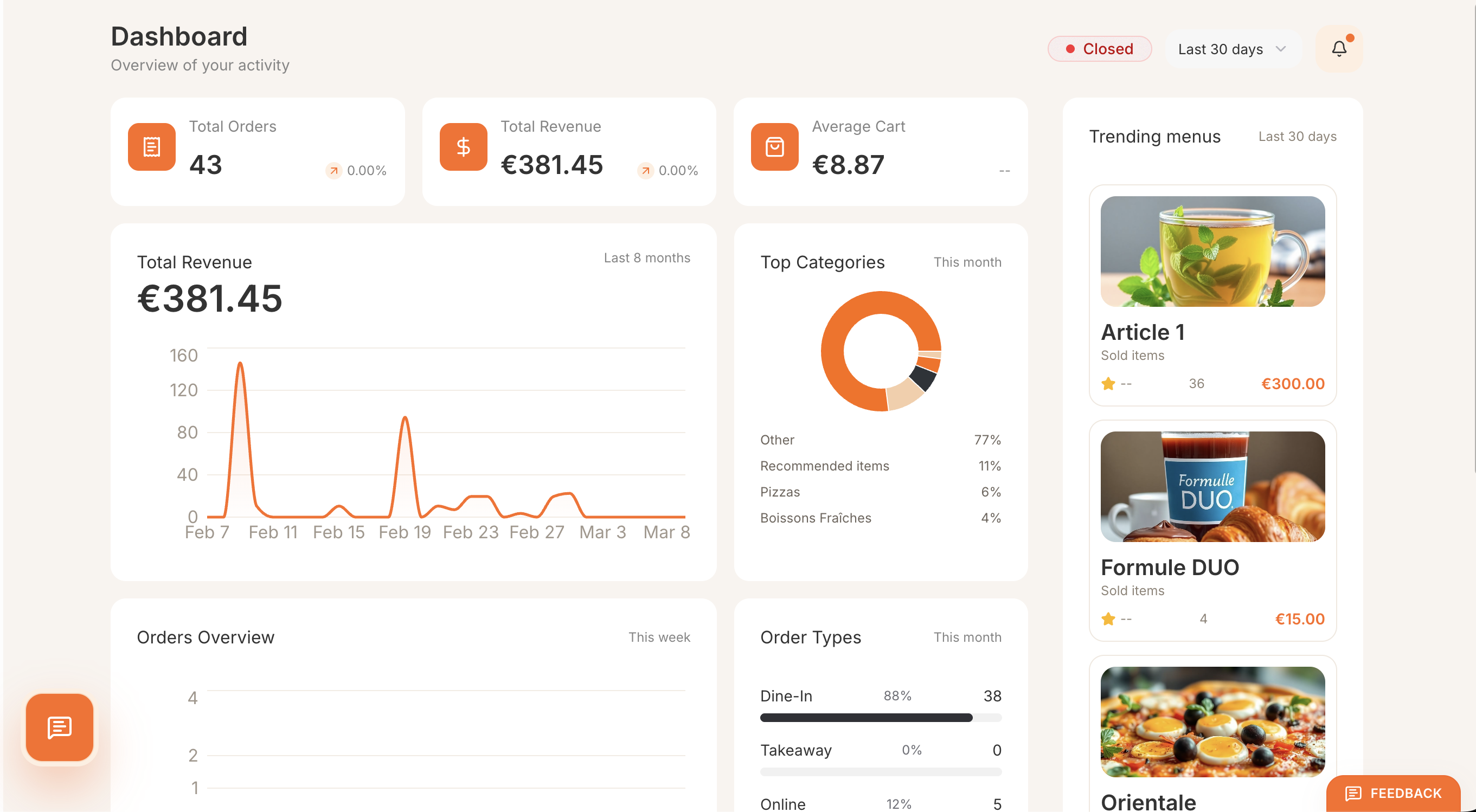Click the This week label in Orders Overview

pos(659,637)
